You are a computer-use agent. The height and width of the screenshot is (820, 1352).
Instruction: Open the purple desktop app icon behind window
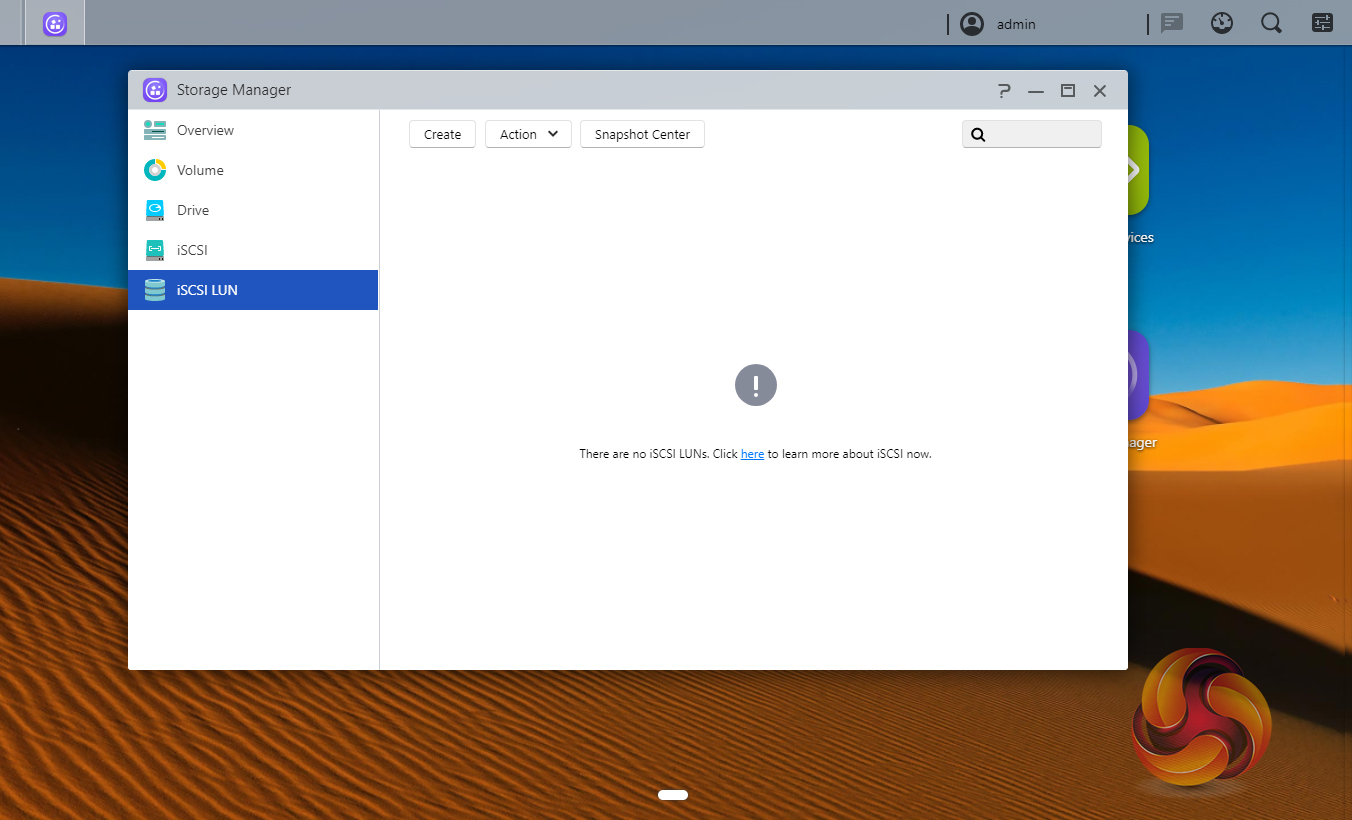coord(1138,376)
